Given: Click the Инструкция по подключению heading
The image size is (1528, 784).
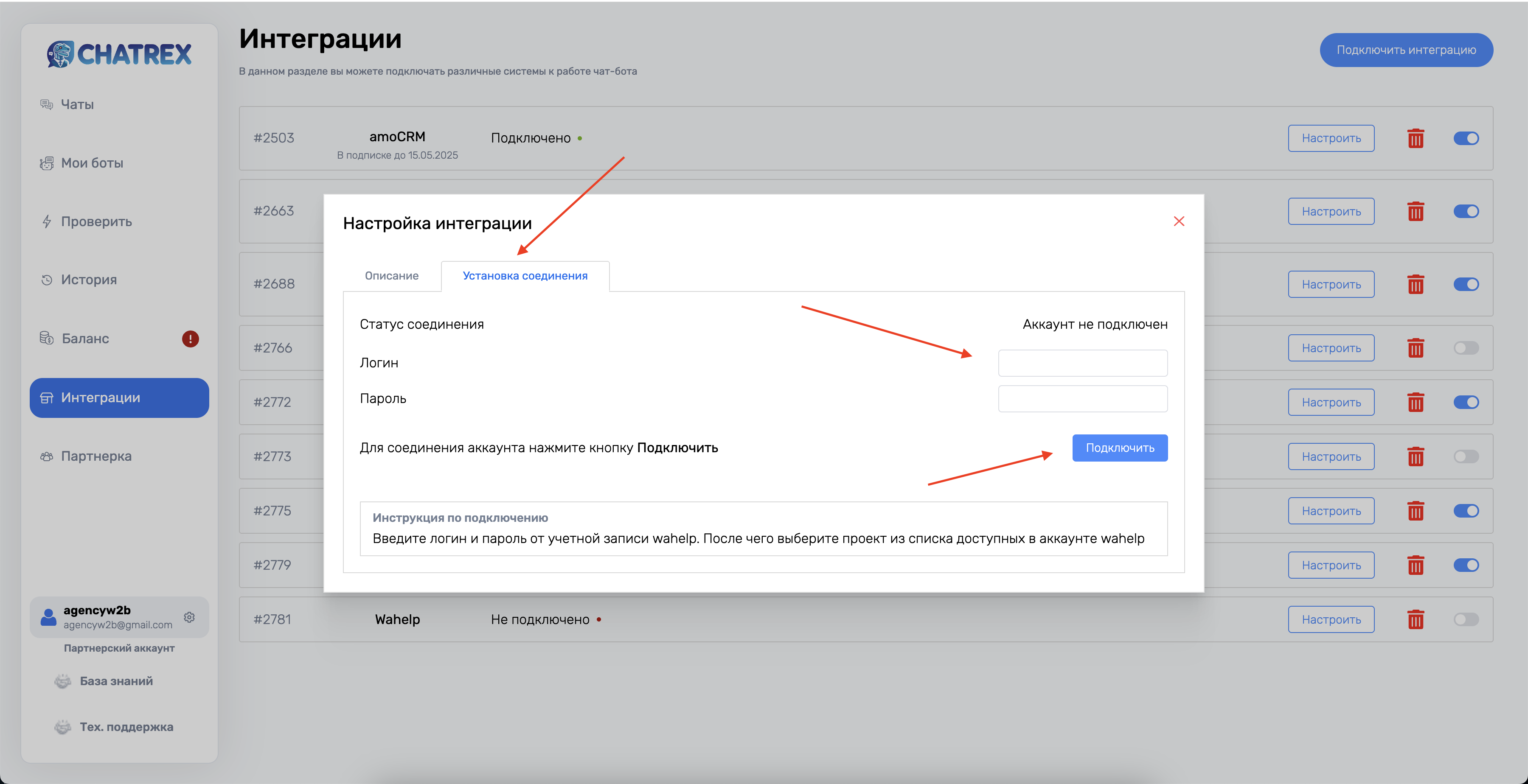Looking at the screenshot, I should tap(460, 518).
